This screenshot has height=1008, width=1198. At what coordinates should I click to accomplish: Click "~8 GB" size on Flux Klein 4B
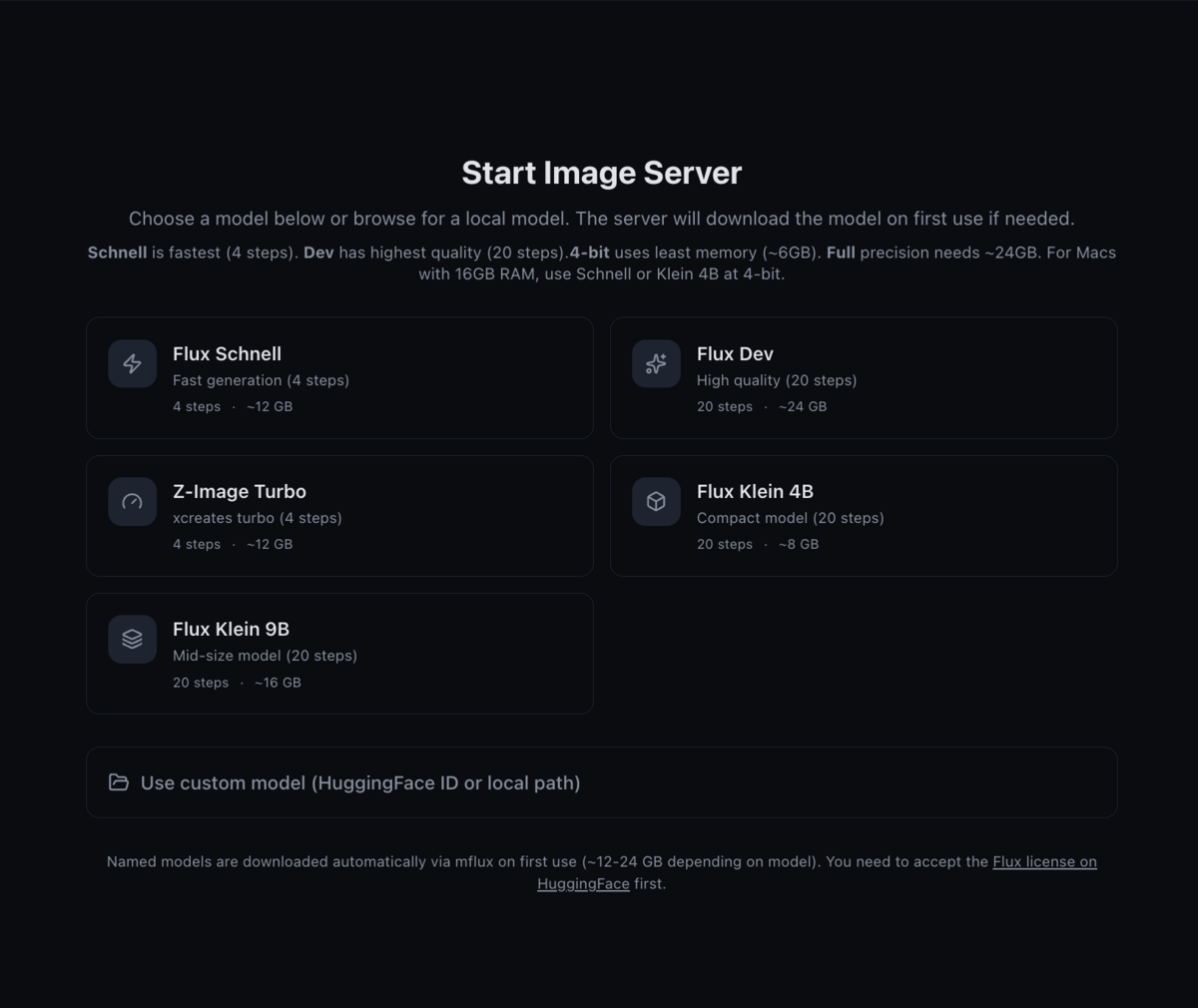pyautogui.click(x=799, y=544)
